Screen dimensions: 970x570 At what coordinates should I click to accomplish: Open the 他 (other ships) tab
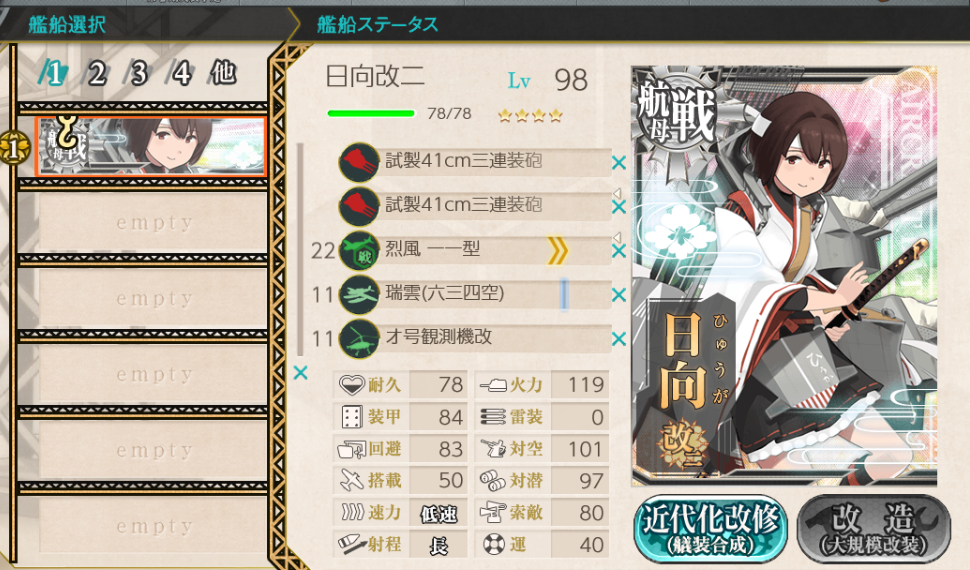[x=223, y=73]
